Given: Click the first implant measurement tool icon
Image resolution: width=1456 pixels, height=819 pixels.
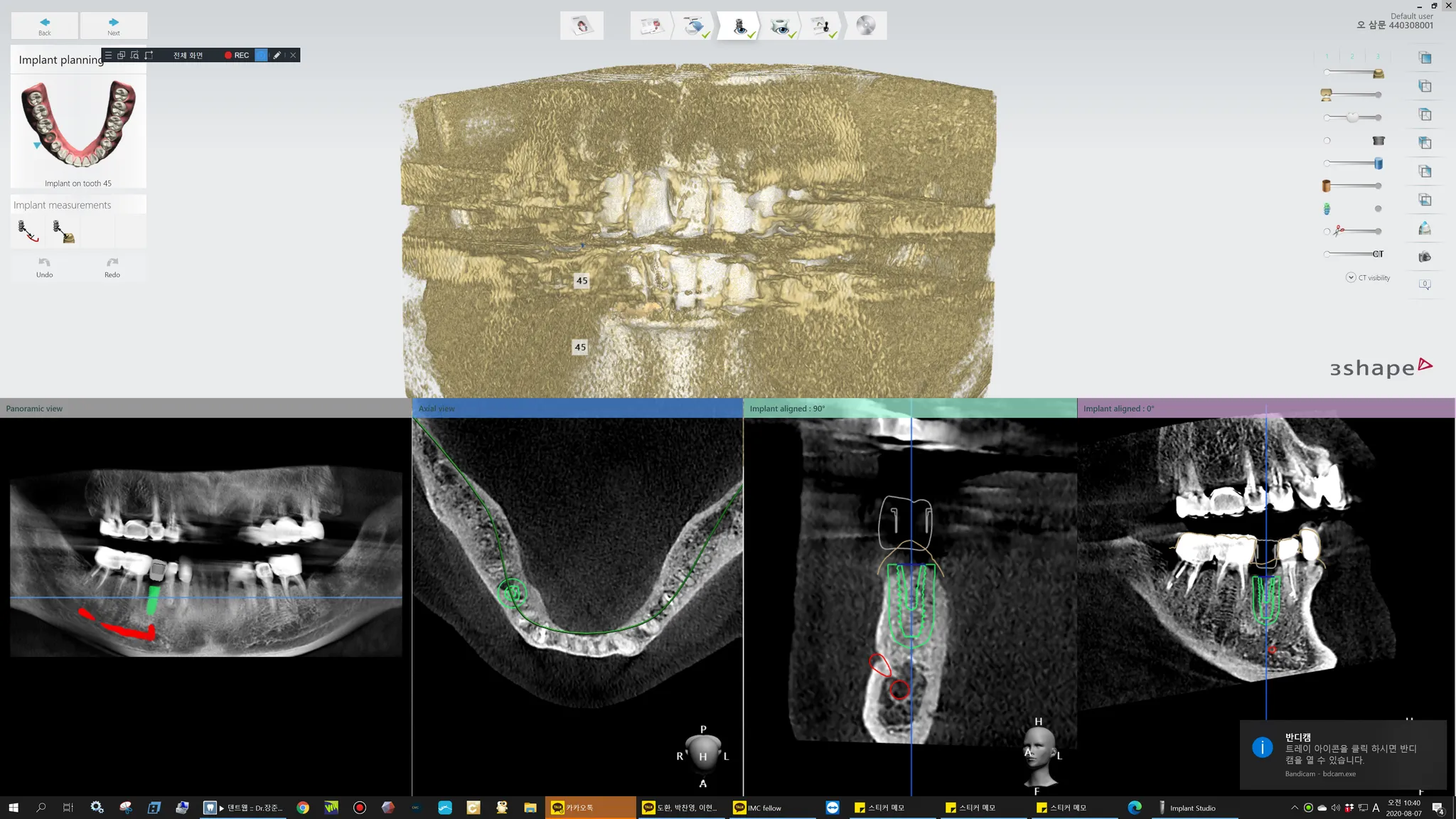Looking at the screenshot, I should (x=28, y=231).
